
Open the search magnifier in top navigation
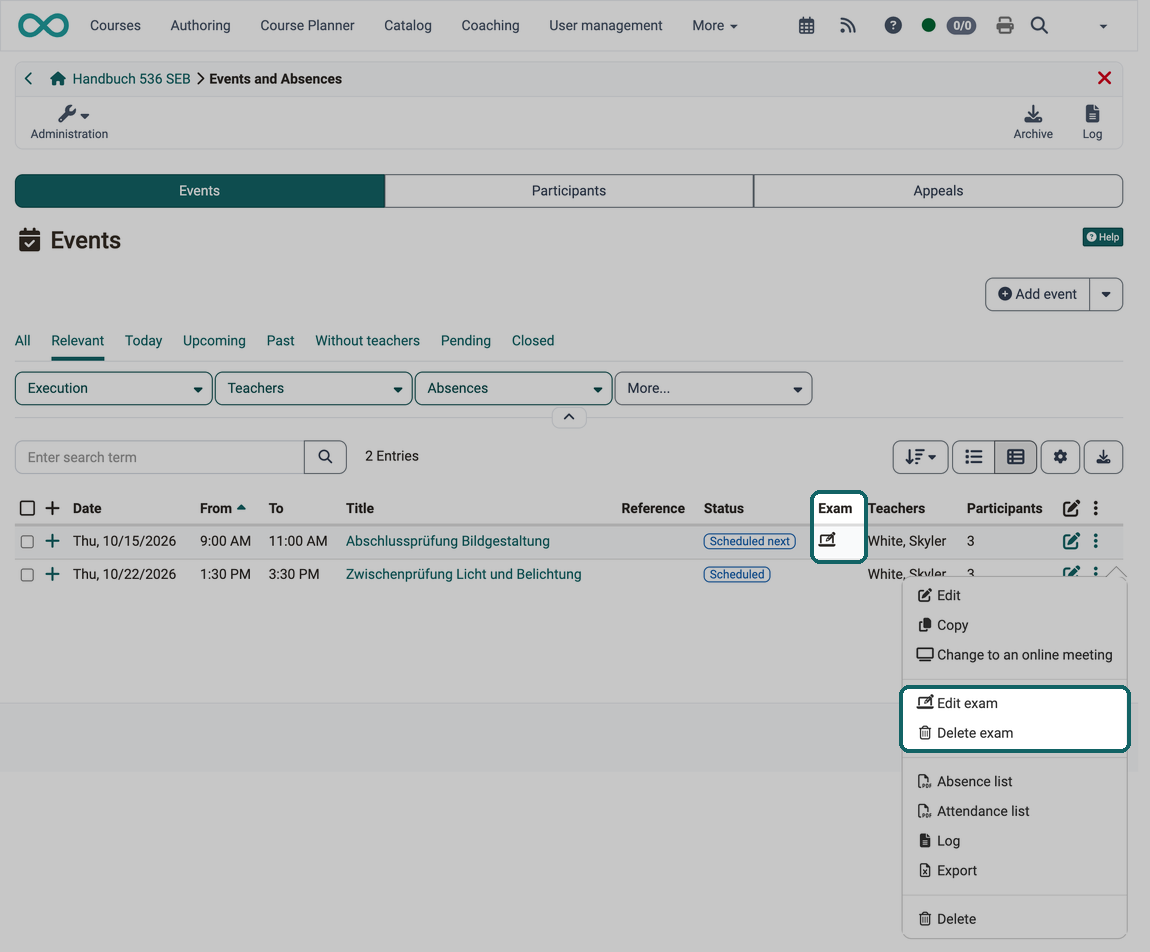point(1039,26)
